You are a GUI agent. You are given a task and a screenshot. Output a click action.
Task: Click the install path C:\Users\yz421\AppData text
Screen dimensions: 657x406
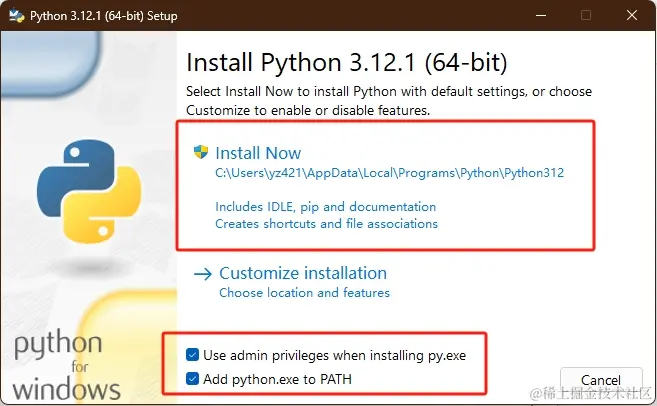tap(390, 173)
